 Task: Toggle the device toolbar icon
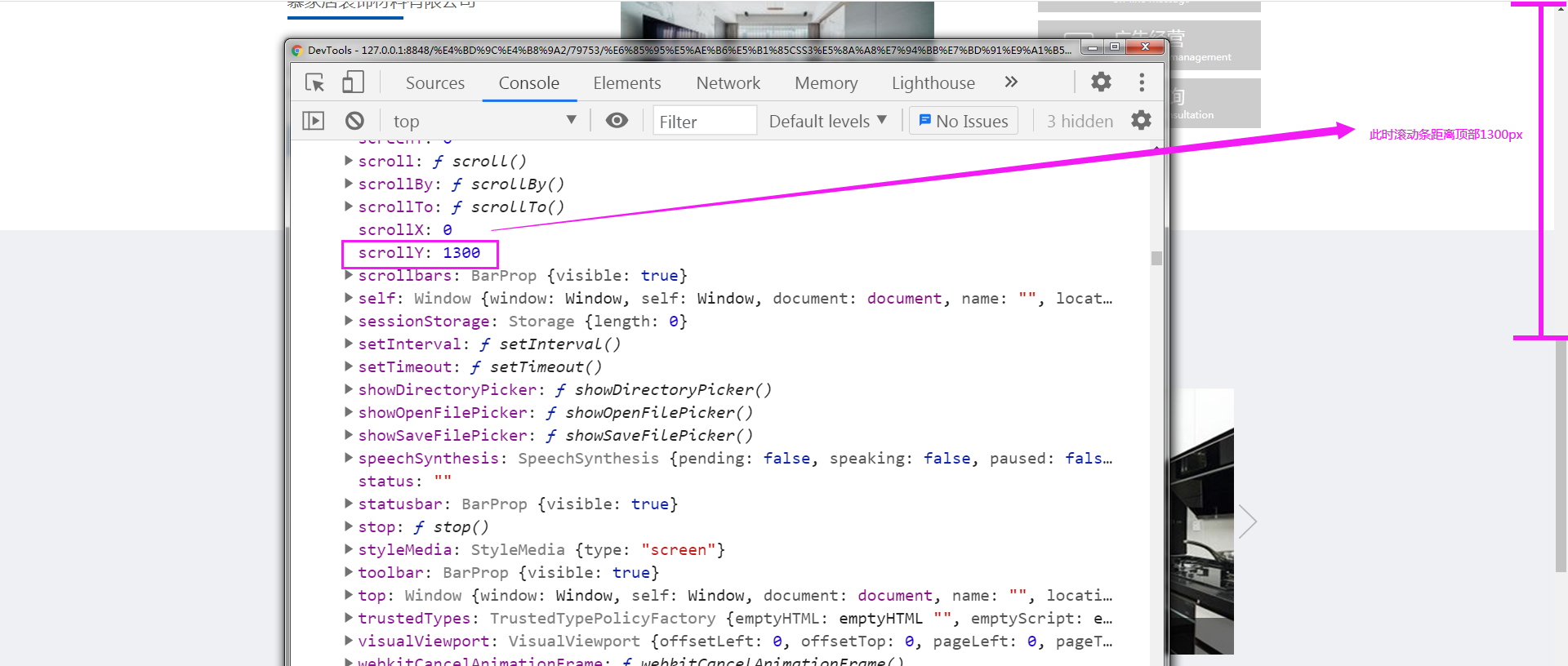click(x=353, y=82)
